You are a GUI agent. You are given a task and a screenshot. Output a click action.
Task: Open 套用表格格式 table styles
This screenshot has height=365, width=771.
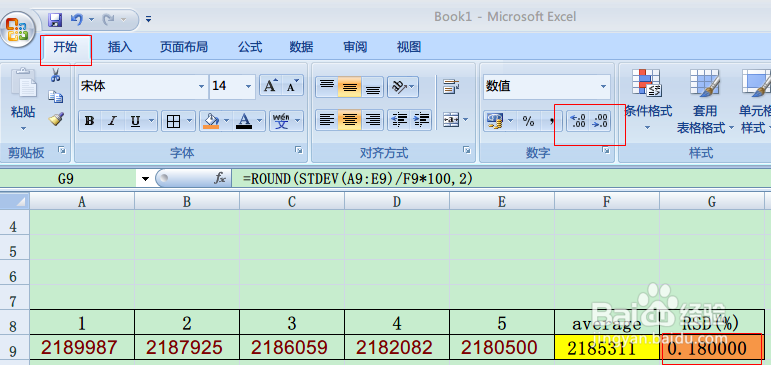point(704,102)
